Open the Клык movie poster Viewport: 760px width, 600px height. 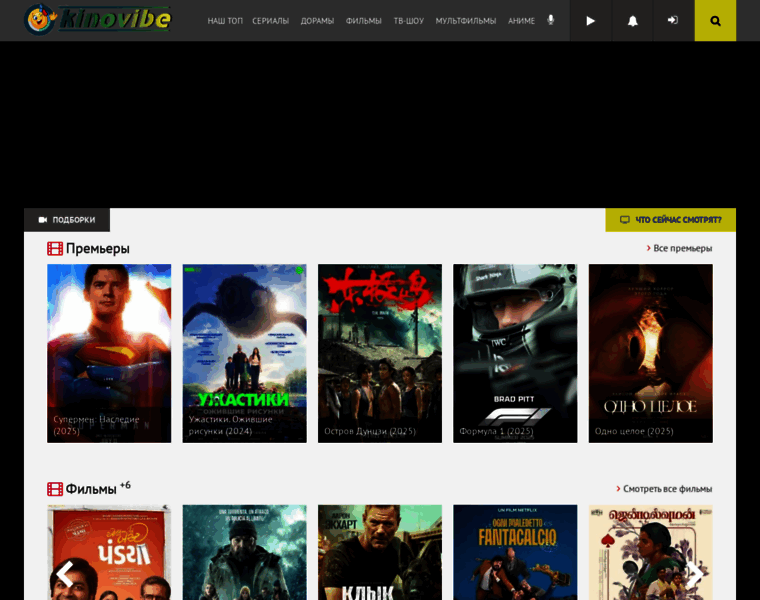point(380,553)
